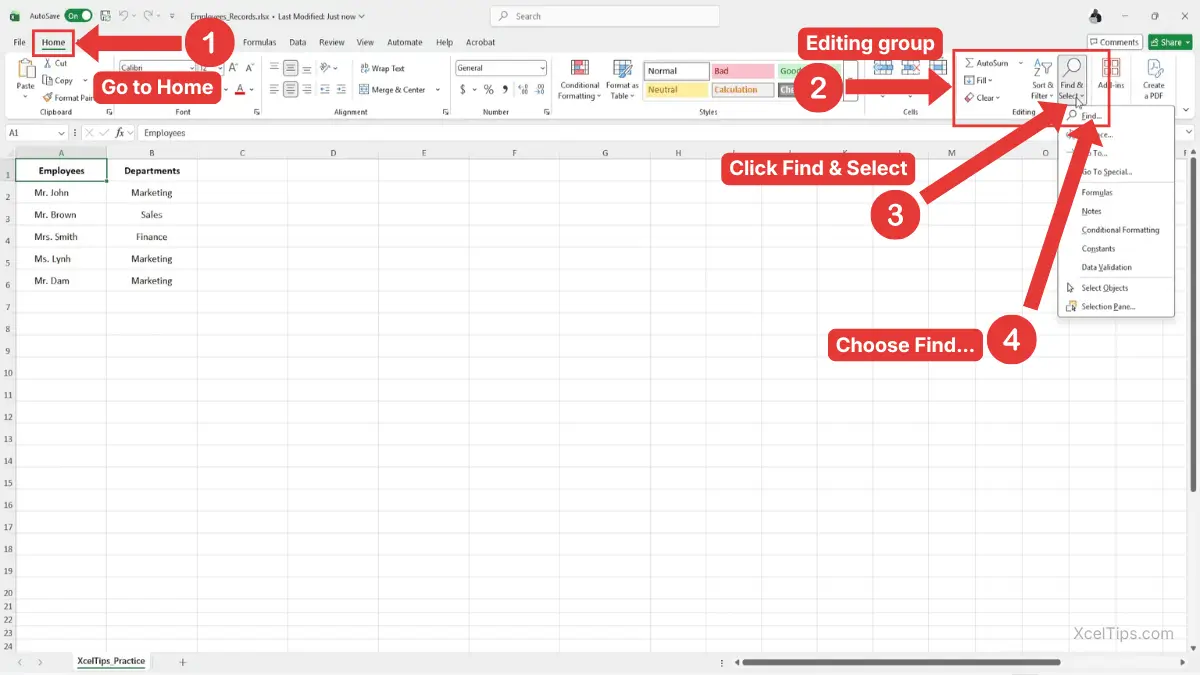Click the Comments button
The image size is (1200, 675).
pos(1114,42)
